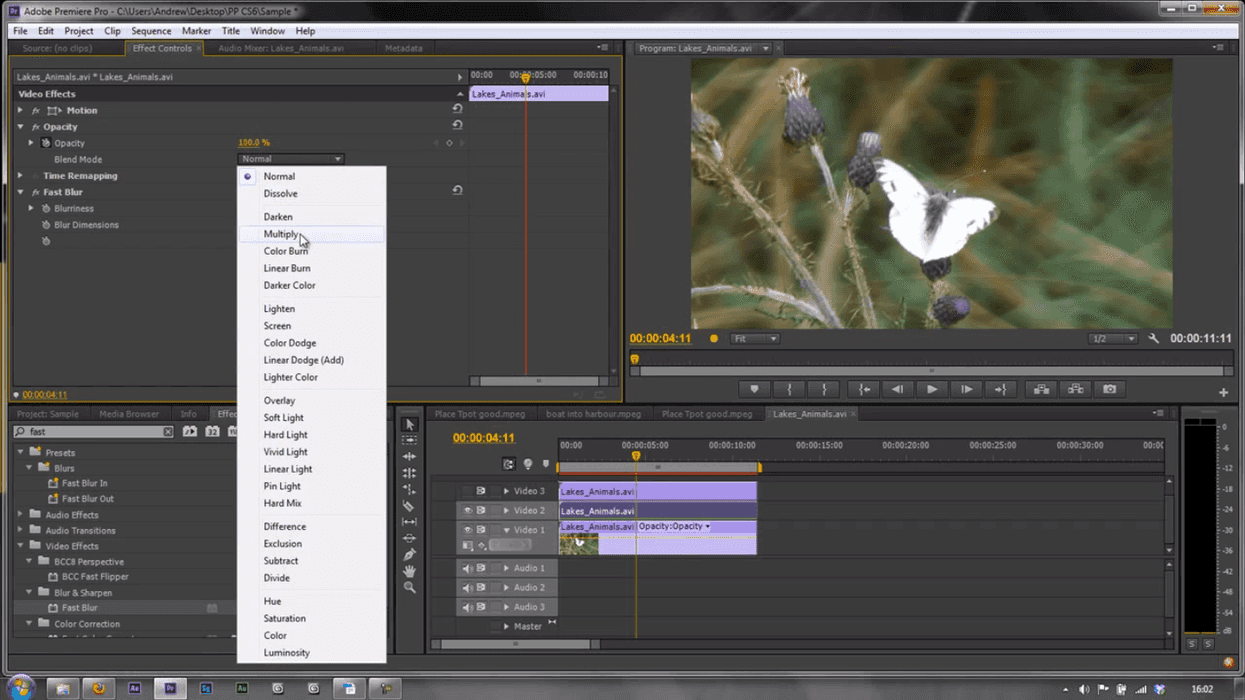
Task: Click the effects search field containing fast
Action: pyautogui.click(x=94, y=432)
